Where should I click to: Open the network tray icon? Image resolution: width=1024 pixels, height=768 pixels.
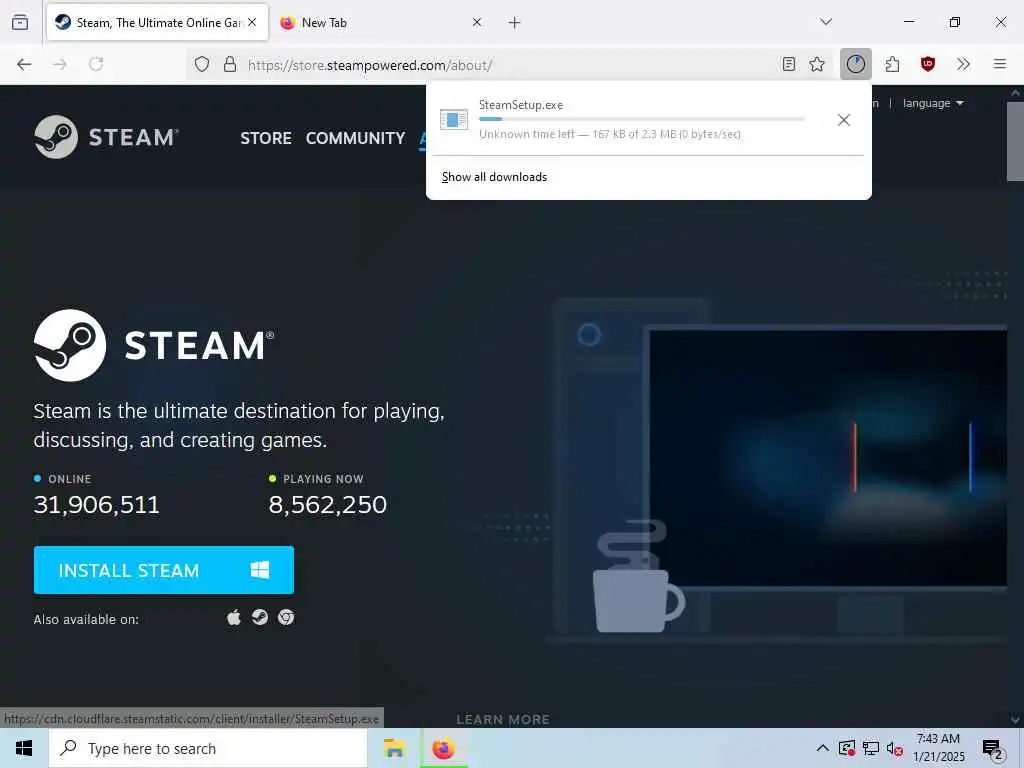click(x=871, y=748)
